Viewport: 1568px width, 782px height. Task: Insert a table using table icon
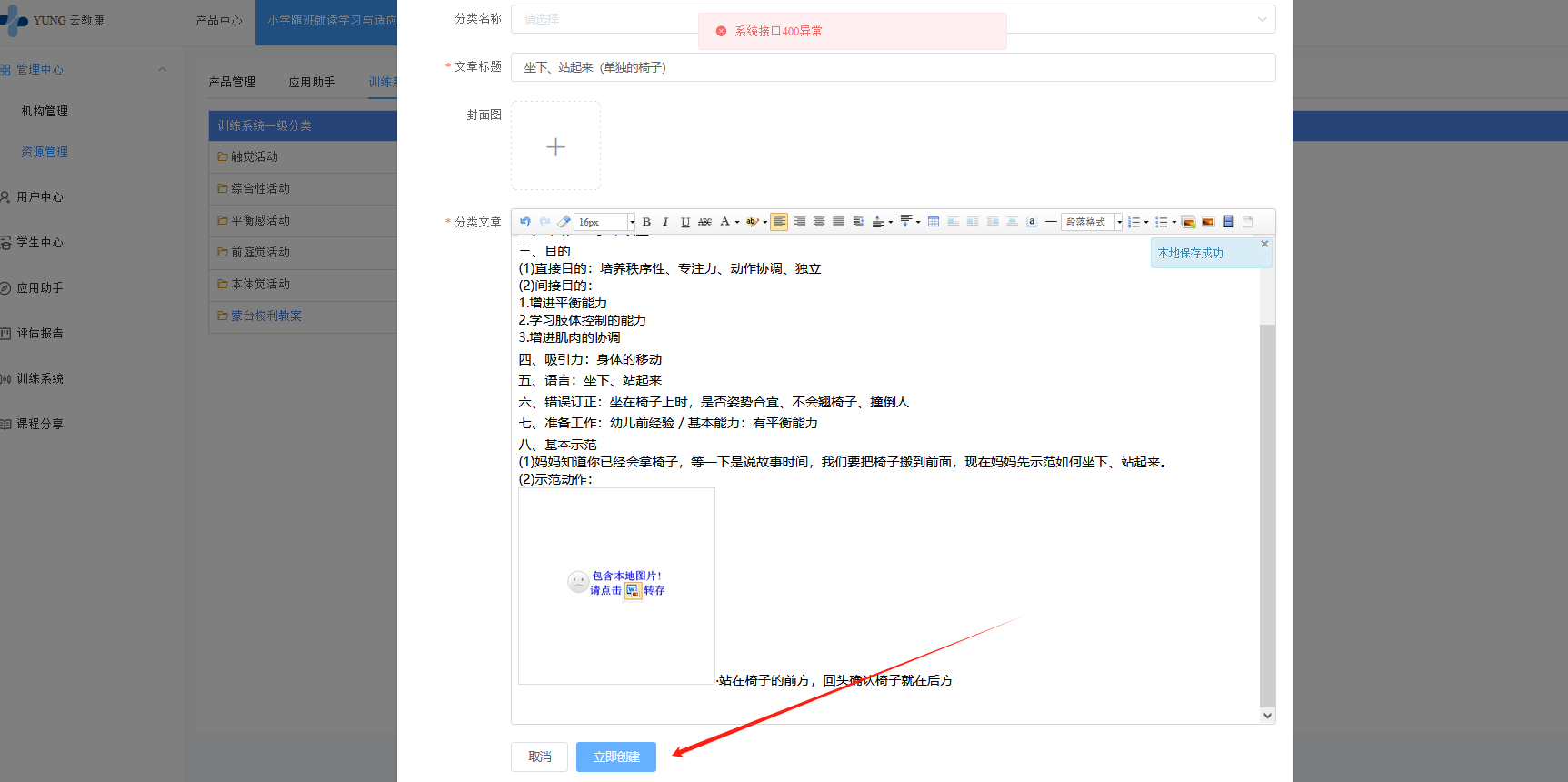pyautogui.click(x=934, y=222)
